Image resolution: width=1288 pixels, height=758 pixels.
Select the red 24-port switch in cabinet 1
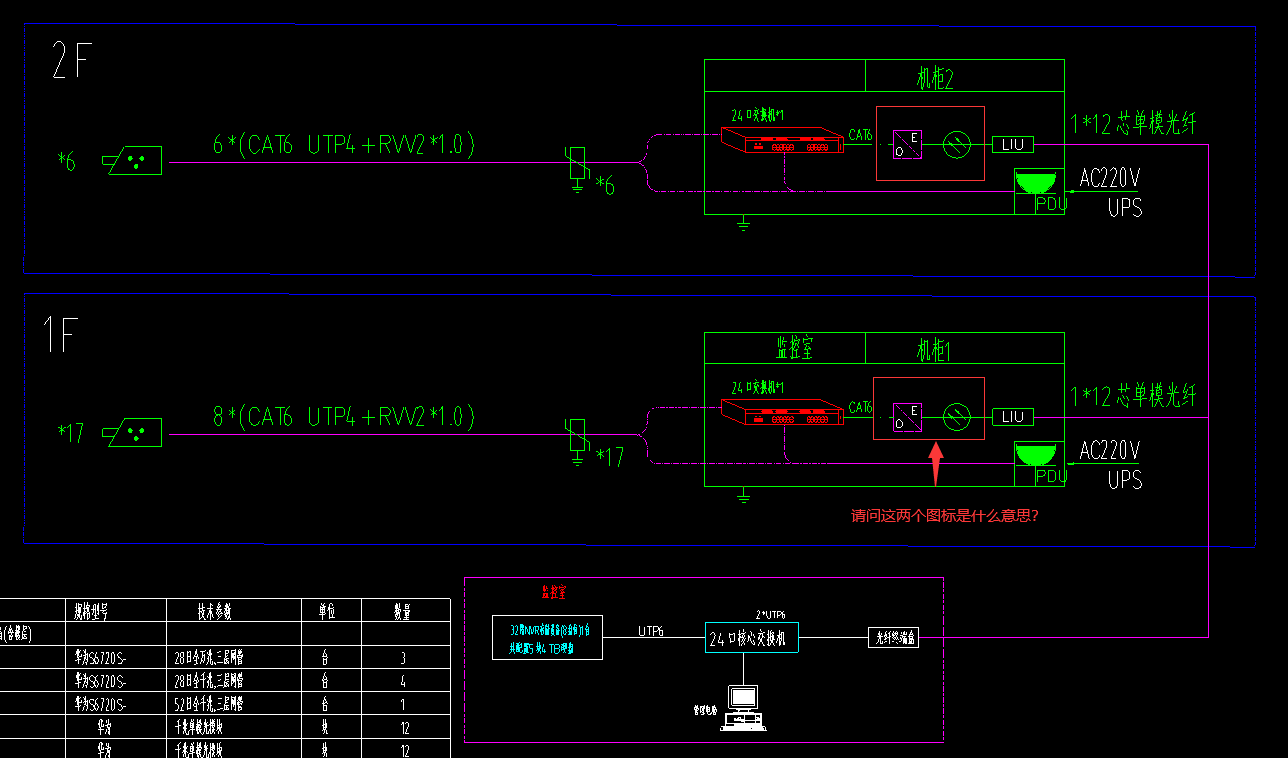pos(781,412)
